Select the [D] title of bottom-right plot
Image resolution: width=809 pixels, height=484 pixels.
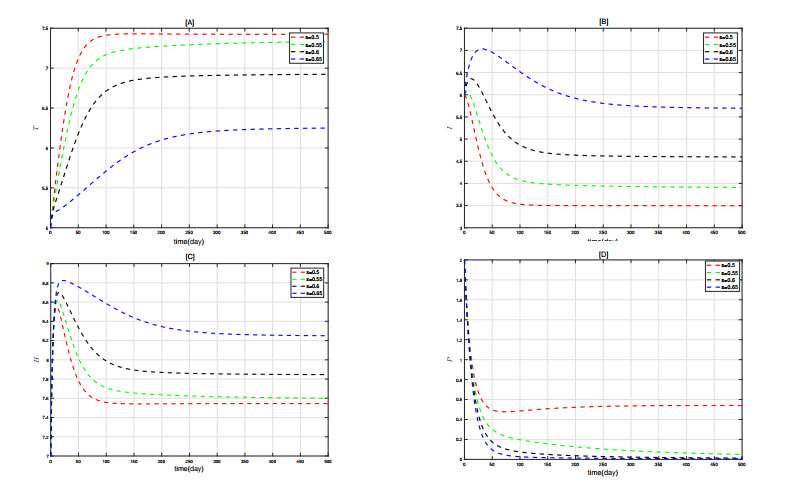[x=603, y=257]
